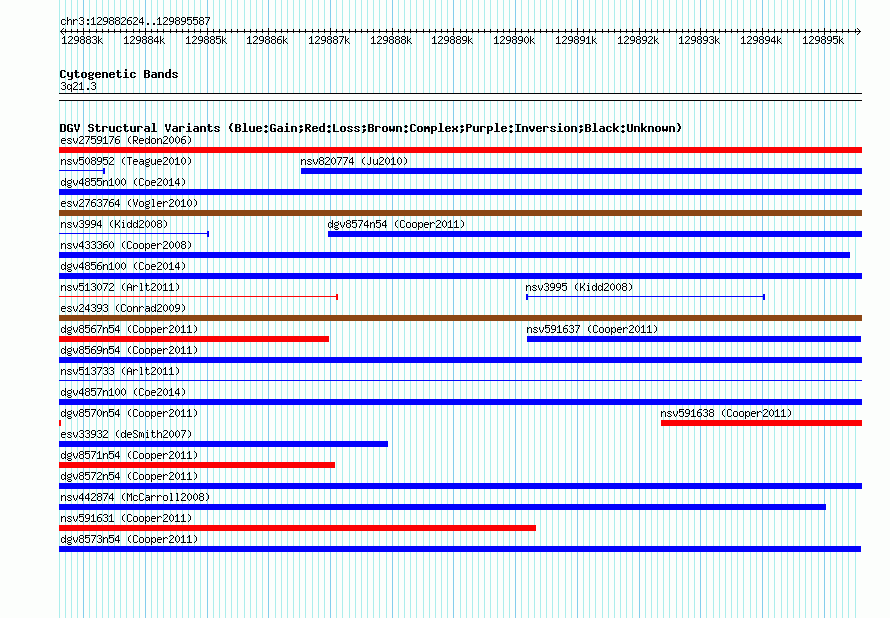Click the 3q21.3 cytogenetic band label

[x=78, y=86]
